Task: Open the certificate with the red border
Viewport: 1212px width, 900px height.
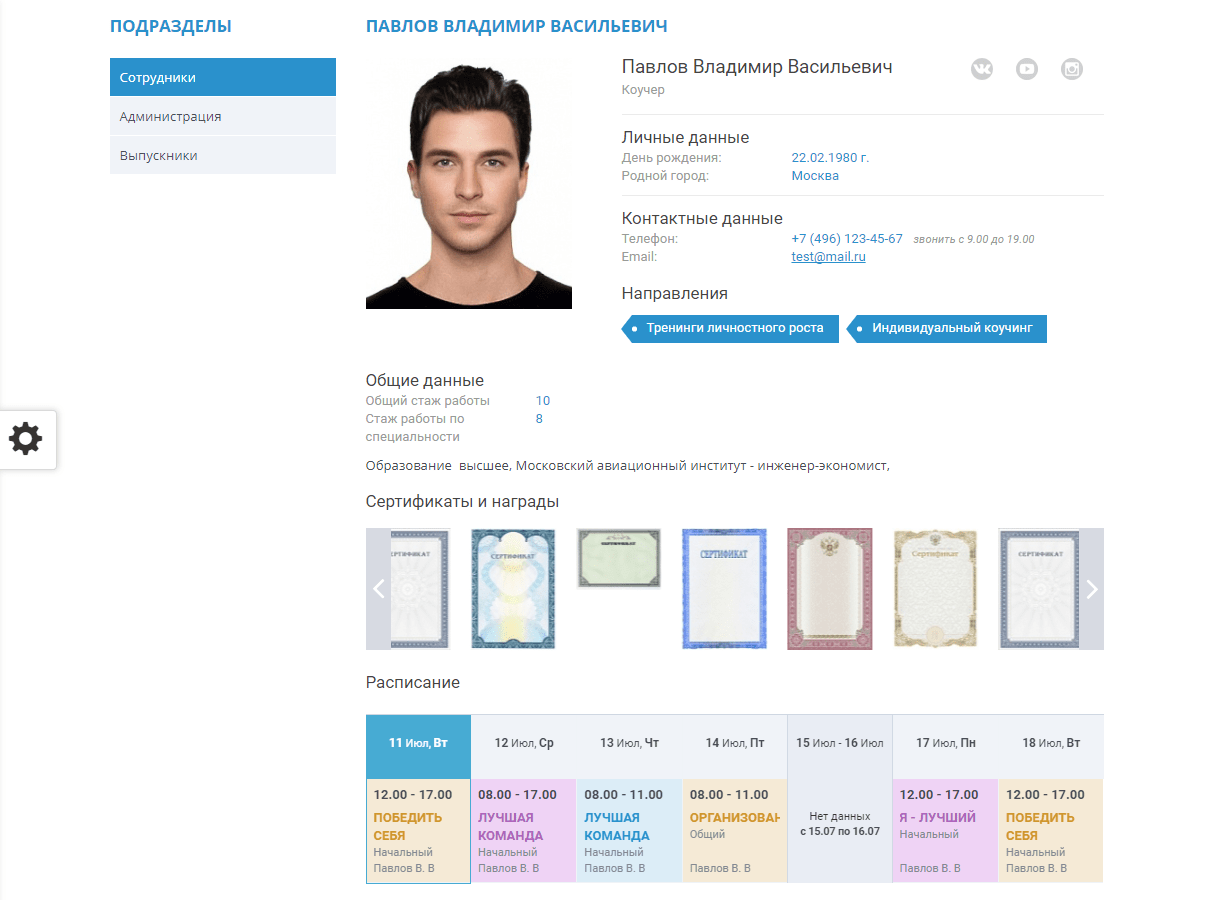Action: point(829,589)
